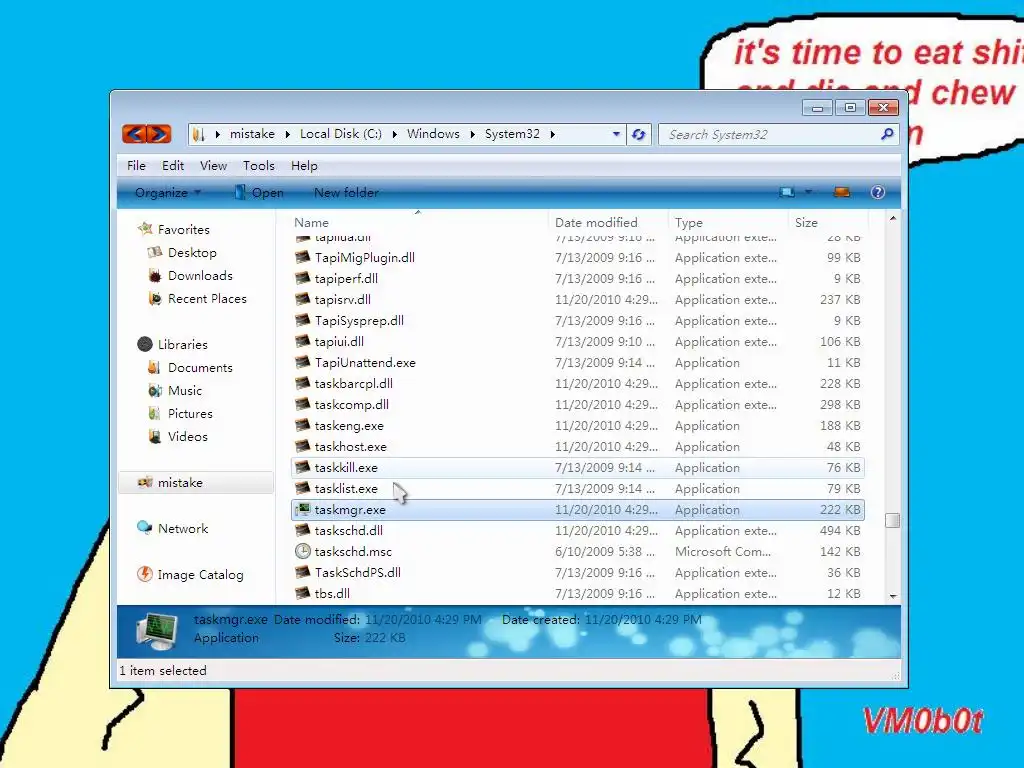
Task: Expand the Organize menu
Action: pyautogui.click(x=168, y=193)
